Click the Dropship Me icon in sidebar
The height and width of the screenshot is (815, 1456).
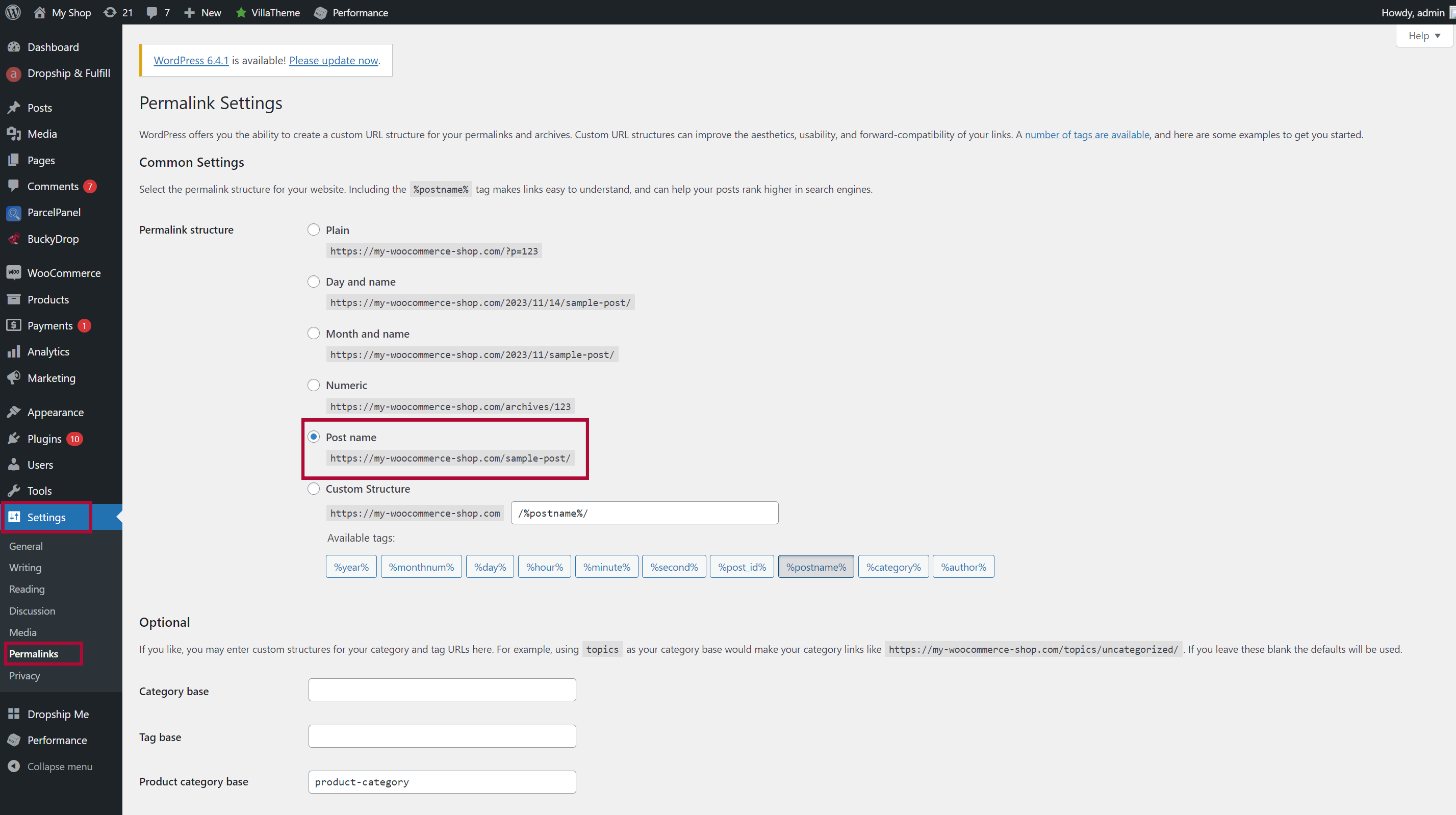pos(13,713)
